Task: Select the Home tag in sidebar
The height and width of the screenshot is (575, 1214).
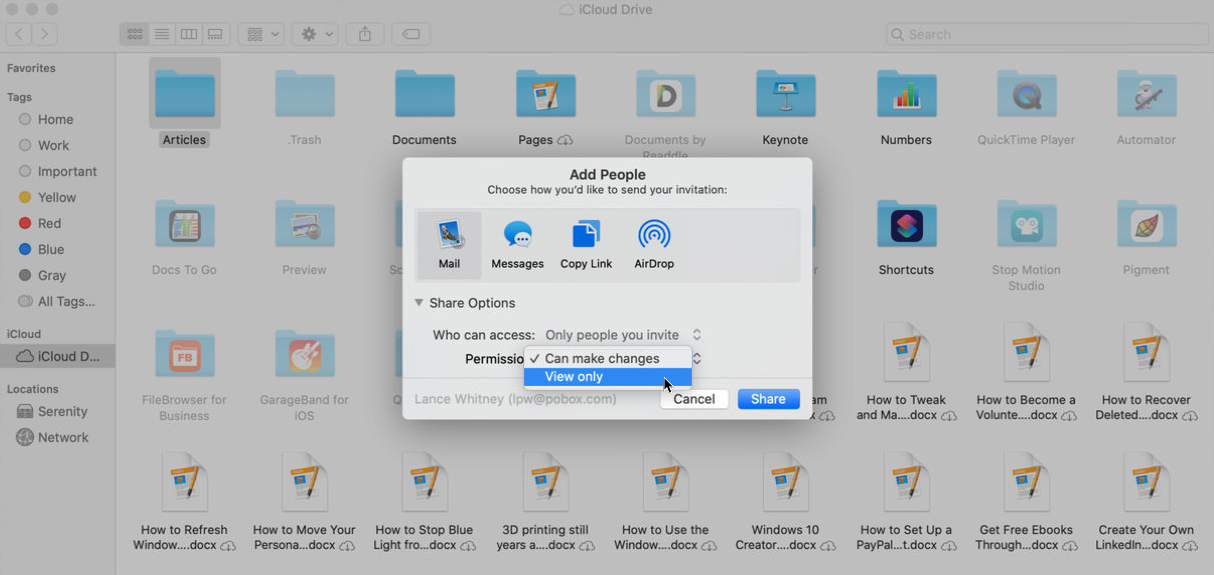Action: [x=57, y=119]
